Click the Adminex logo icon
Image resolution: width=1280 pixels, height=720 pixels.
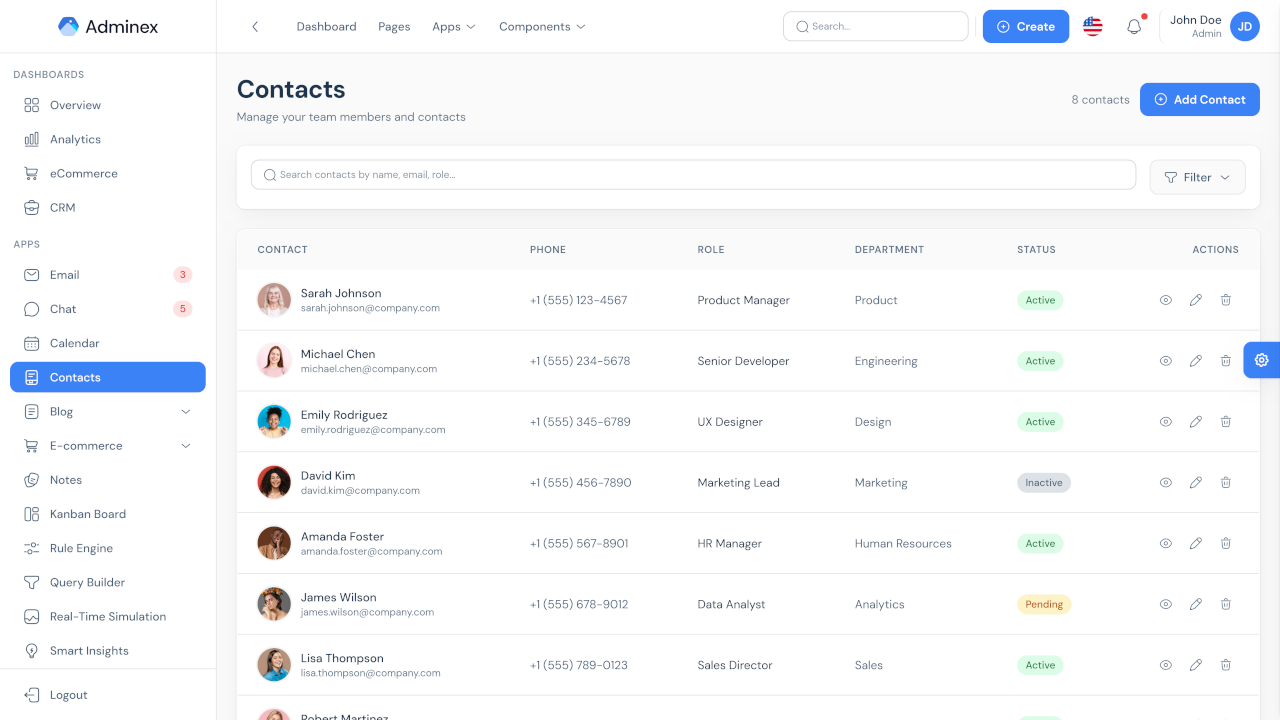pyautogui.click(x=68, y=27)
